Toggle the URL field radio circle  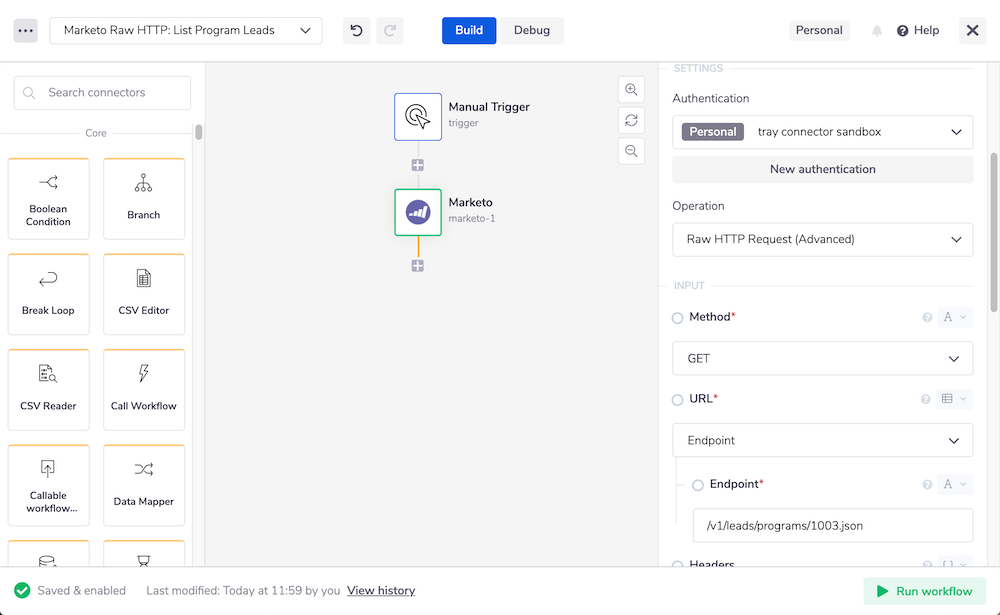677,400
